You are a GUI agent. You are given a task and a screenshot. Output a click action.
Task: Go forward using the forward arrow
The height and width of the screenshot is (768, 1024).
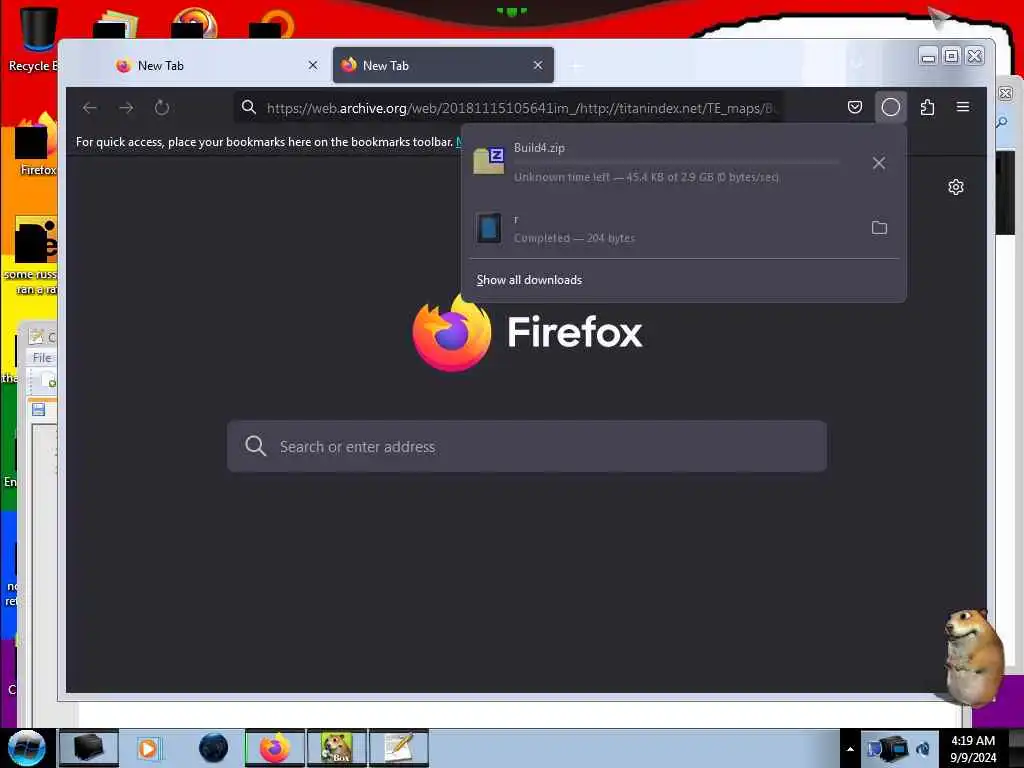[126, 108]
